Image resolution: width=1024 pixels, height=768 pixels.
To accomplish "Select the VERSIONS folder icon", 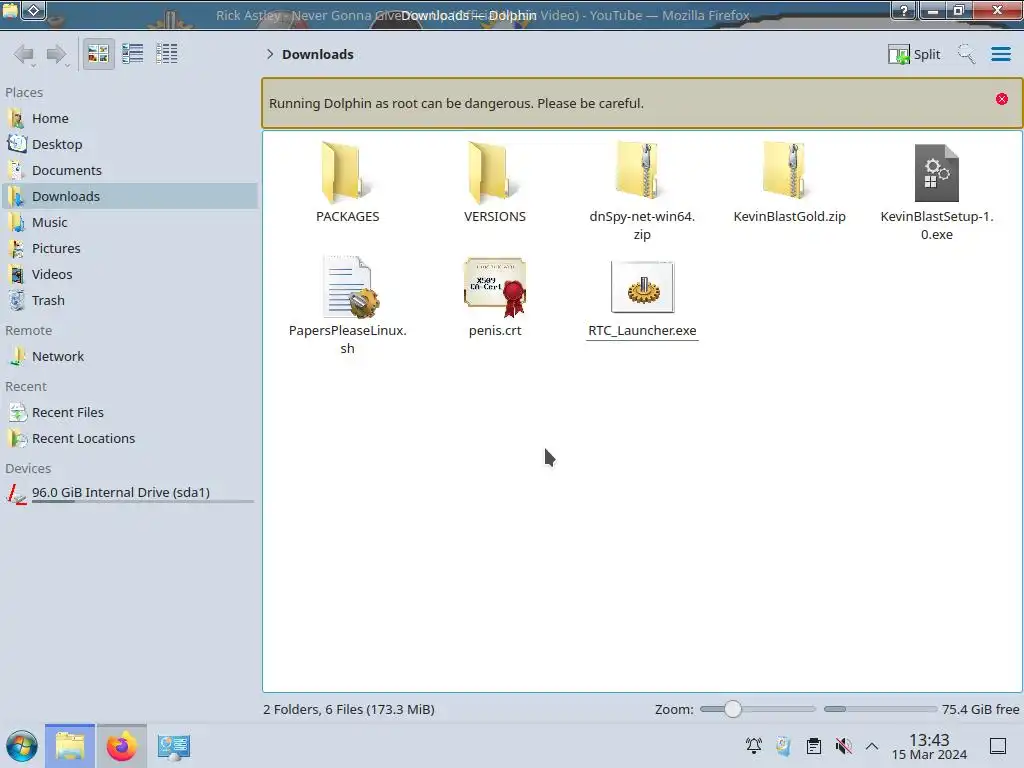I will click(494, 172).
